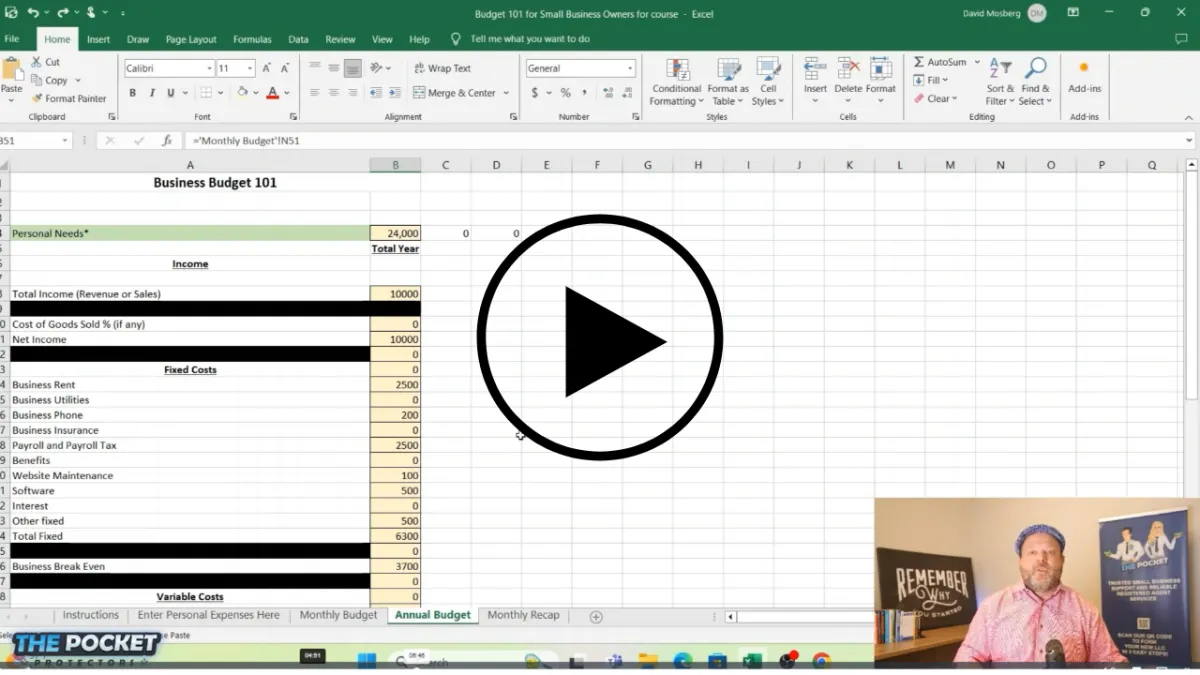Screen dimensions: 1200x675
Task: Toggle Italic formatting
Action: (152, 93)
